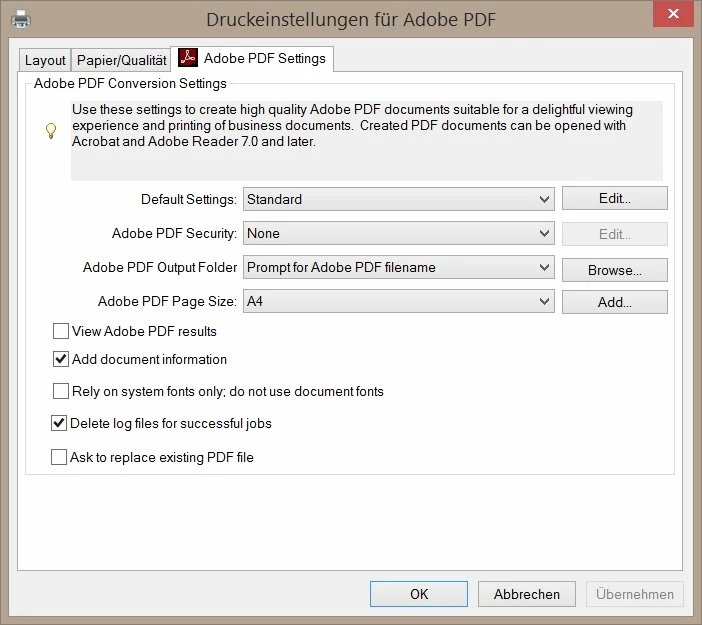Click the Default Settings label
702x625 pixels.
click(188, 199)
